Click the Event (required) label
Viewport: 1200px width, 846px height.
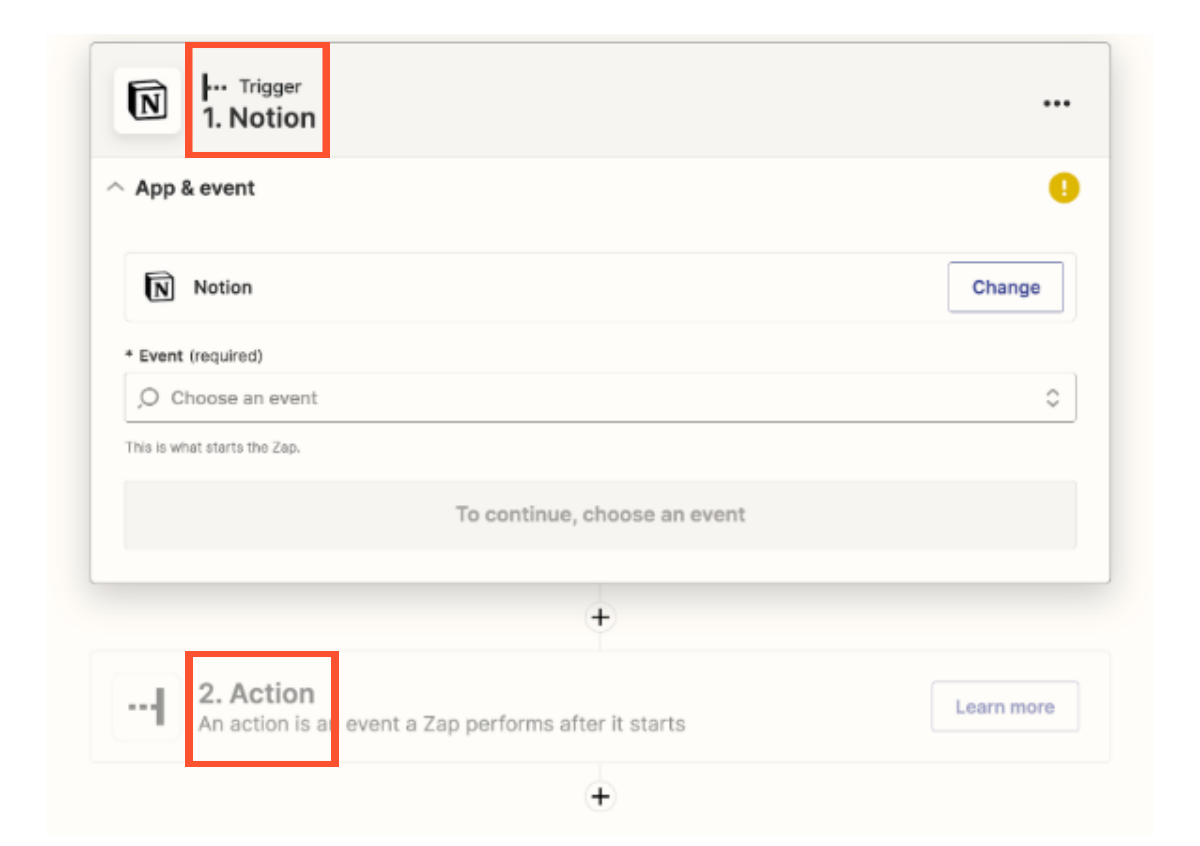coord(193,356)
